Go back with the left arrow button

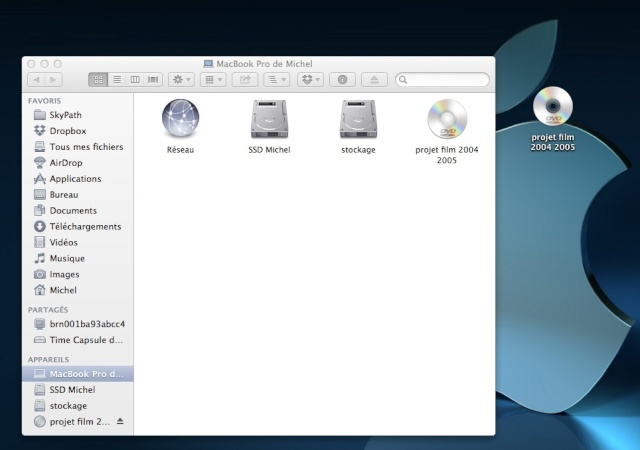36,80
